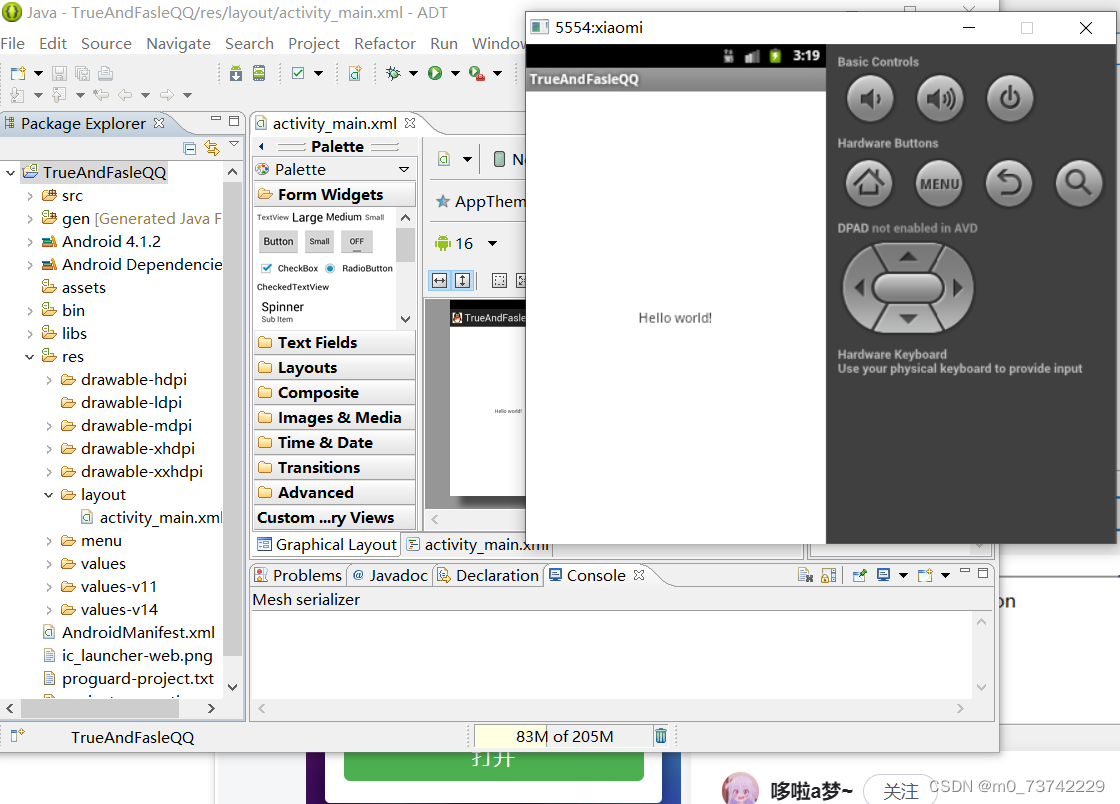
Task: Select the OFF toggle widget in Palette
Action: coord(356,241)
